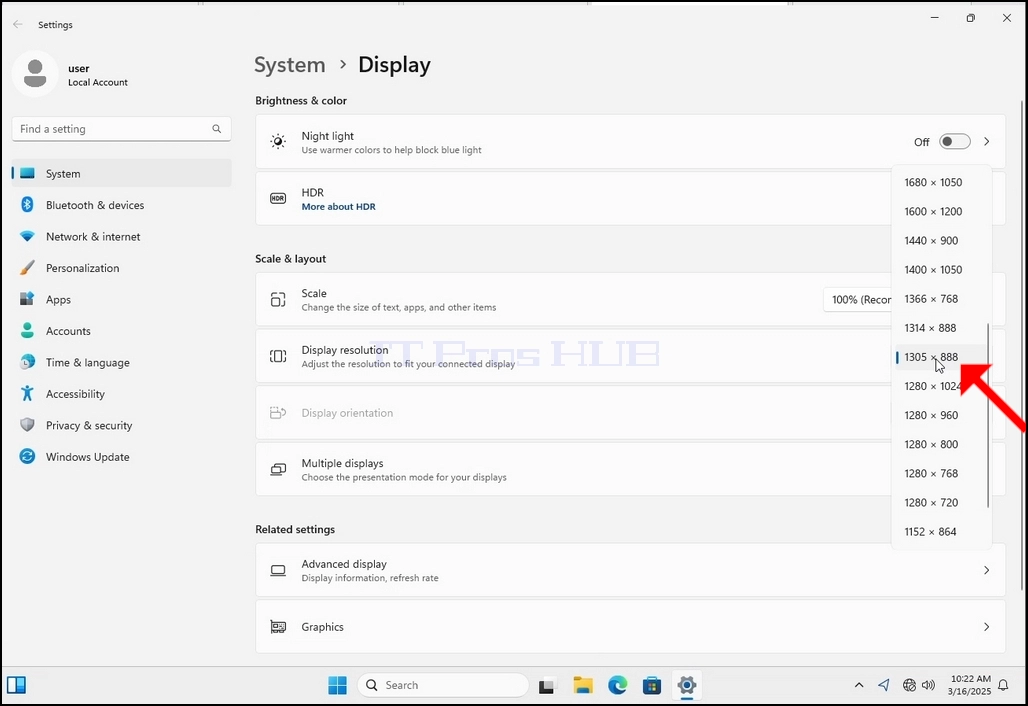Choose 1280 × 1024 resolution
Viewport: 1028px width, 706px height.
pos(941,386)
